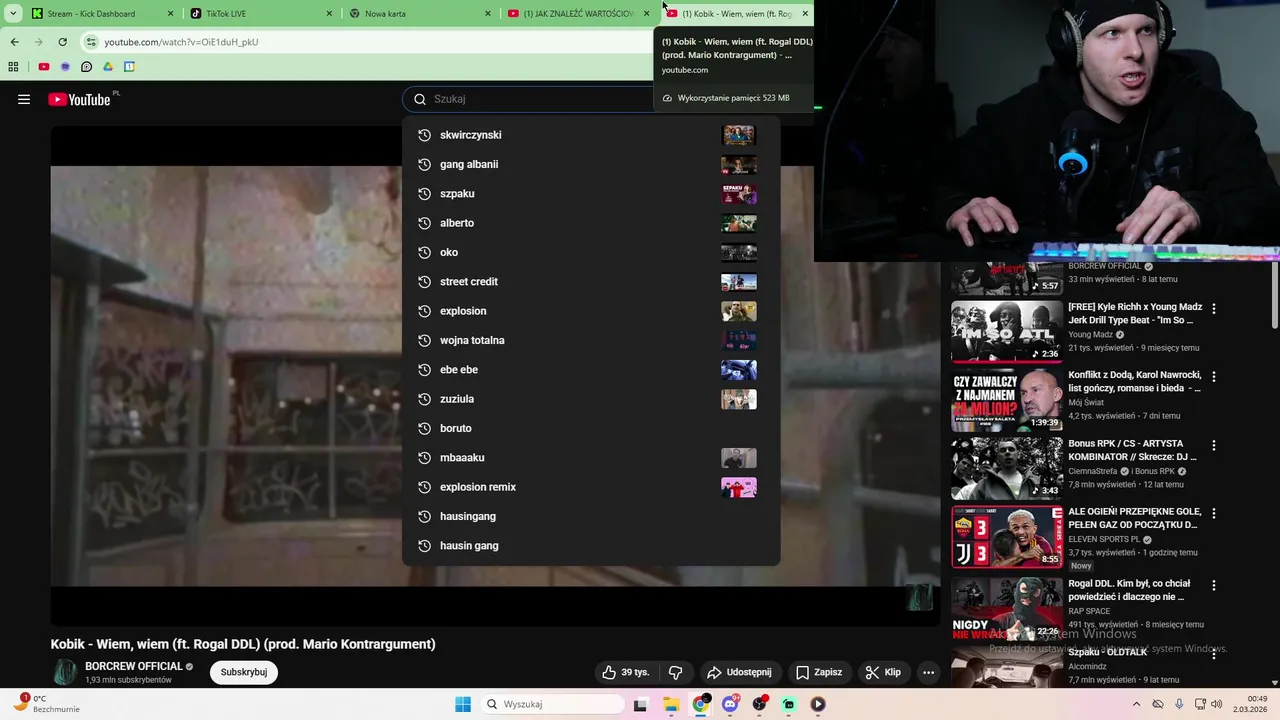Open site information icon in address bar
1280x720 pixels.
tap(91, 42)
